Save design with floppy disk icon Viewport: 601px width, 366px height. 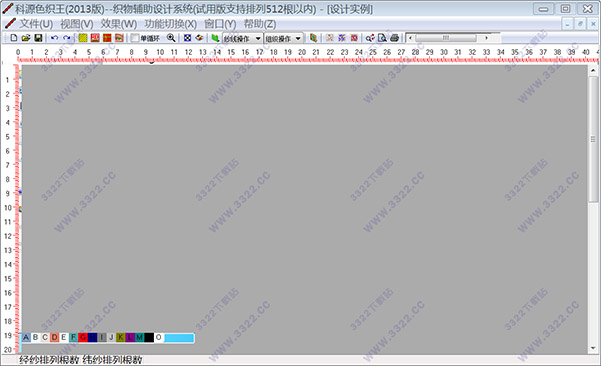38,38
